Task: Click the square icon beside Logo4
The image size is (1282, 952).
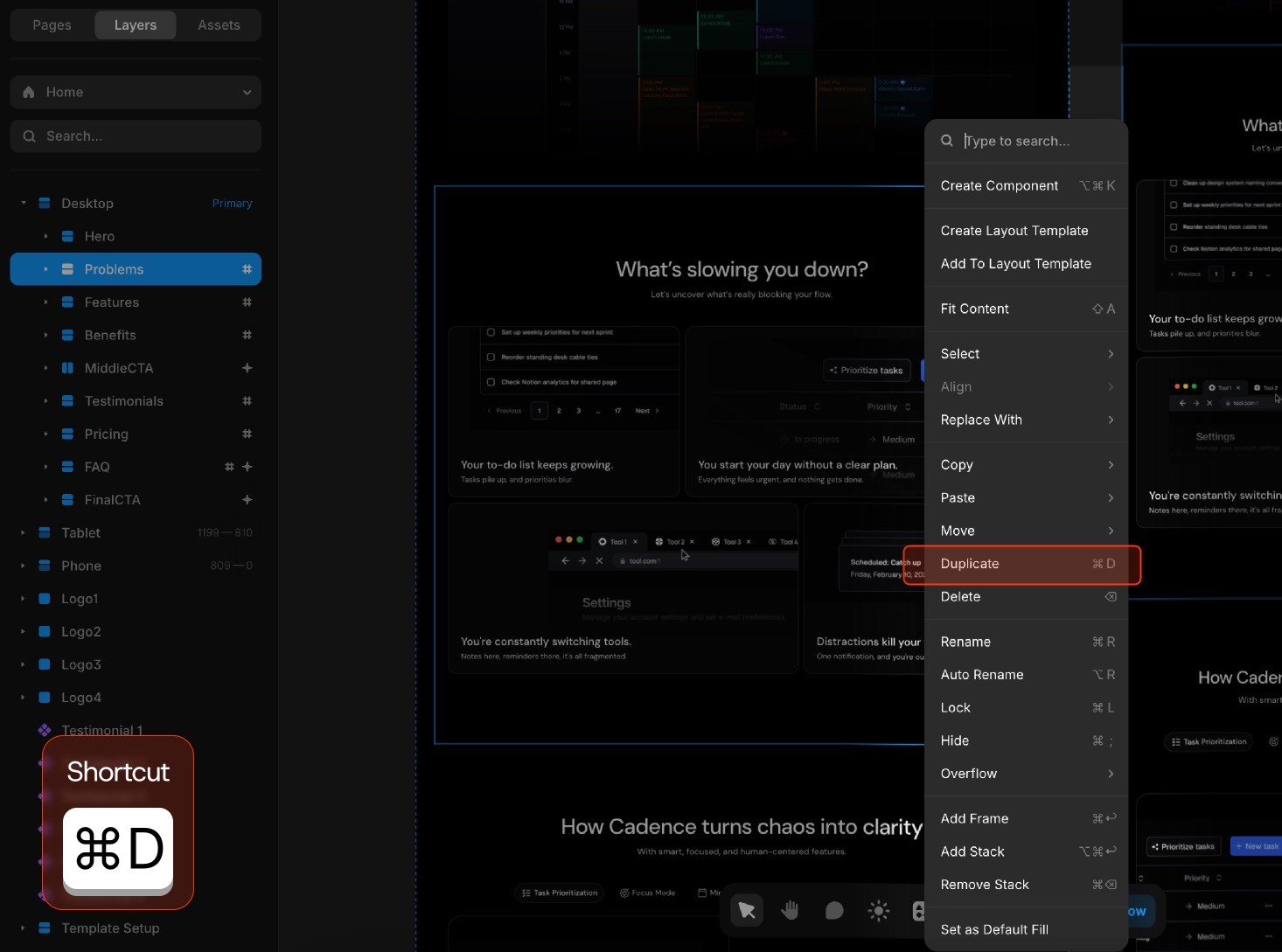Action: [45, 698]
